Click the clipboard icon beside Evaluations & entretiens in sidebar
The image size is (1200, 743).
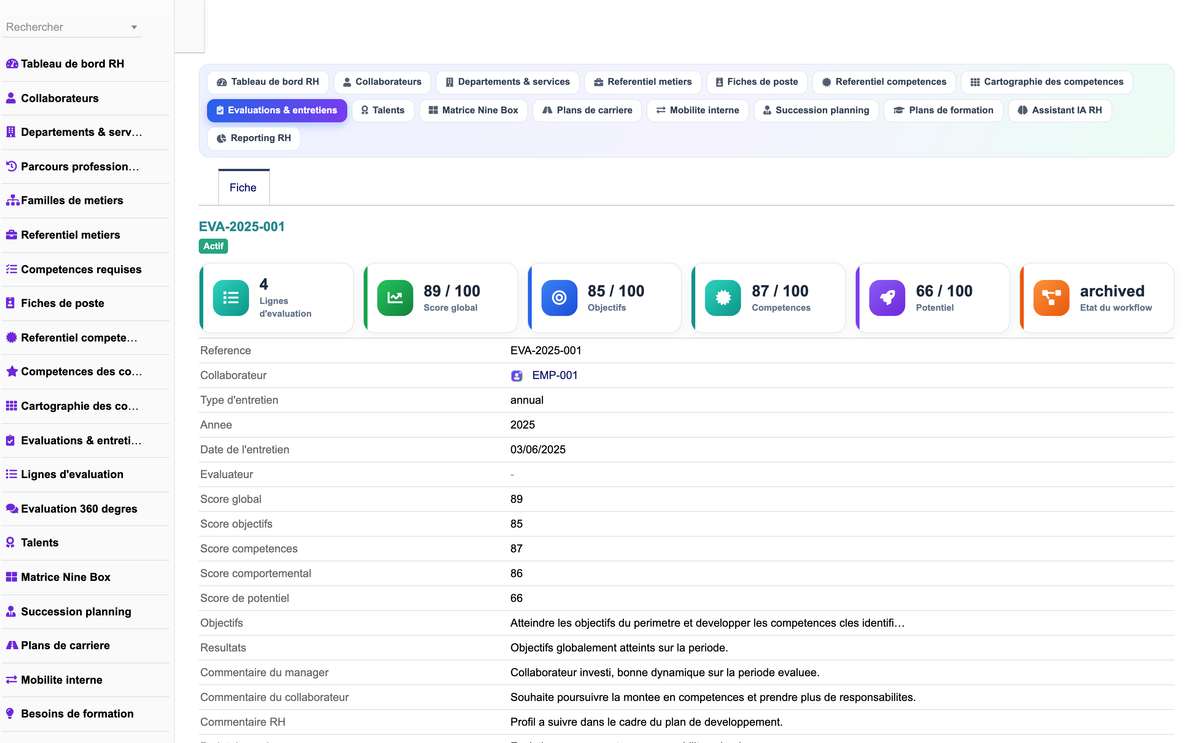[x=12, y=440]
